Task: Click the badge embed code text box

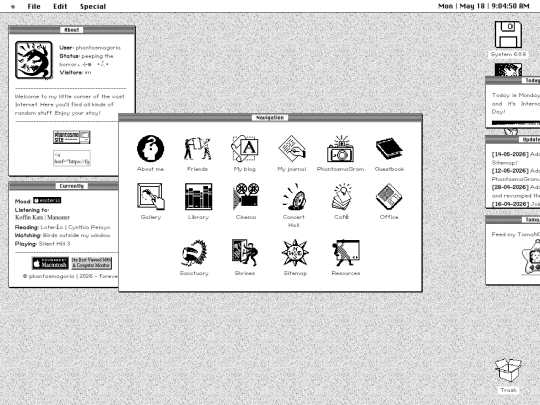Action: pyautogui.click(x=72, y=158)
